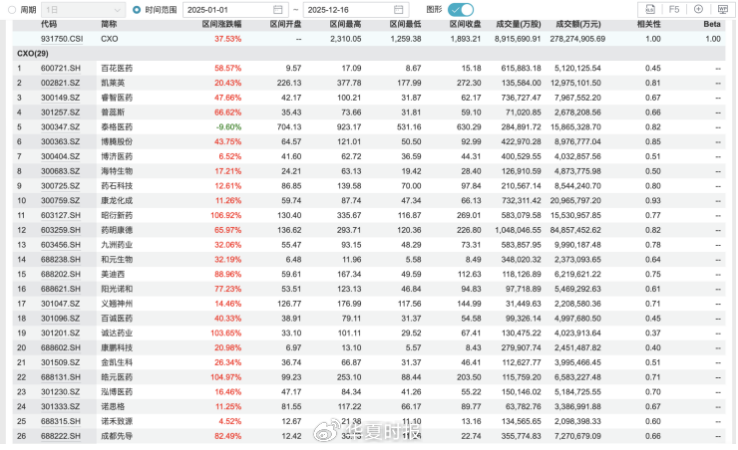Click the F5 refresh button

tap(674, 9)
